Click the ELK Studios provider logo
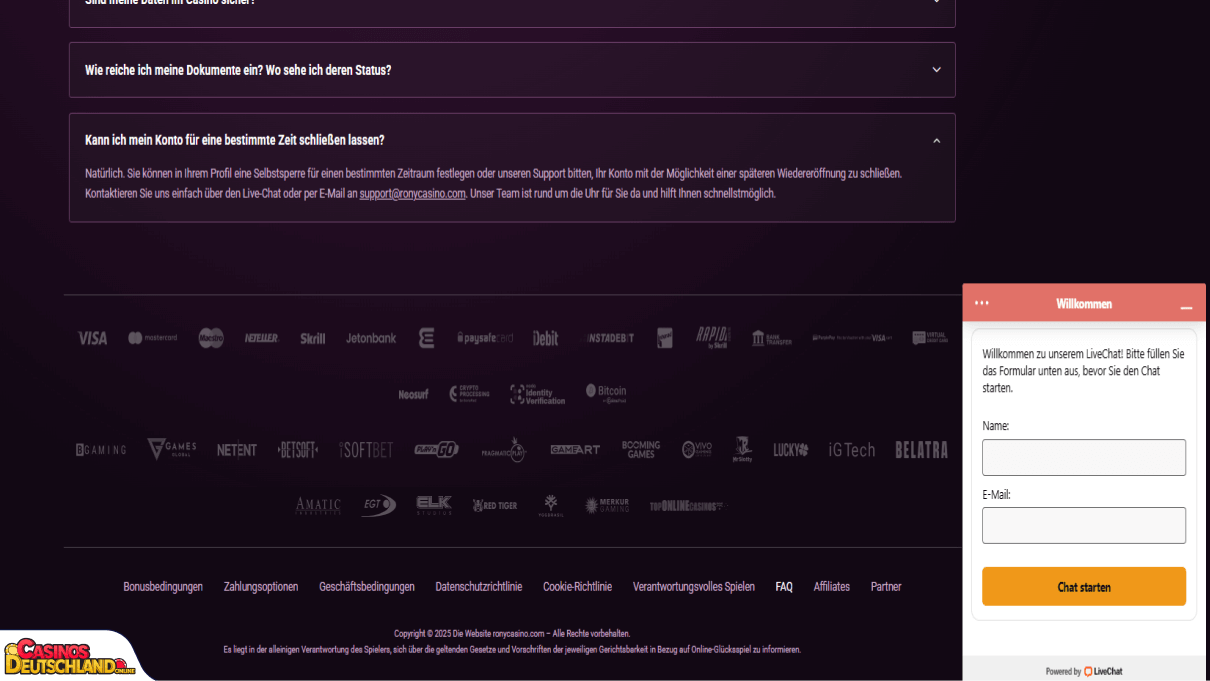Screen dimensions: 1210x681 (434, 505)
